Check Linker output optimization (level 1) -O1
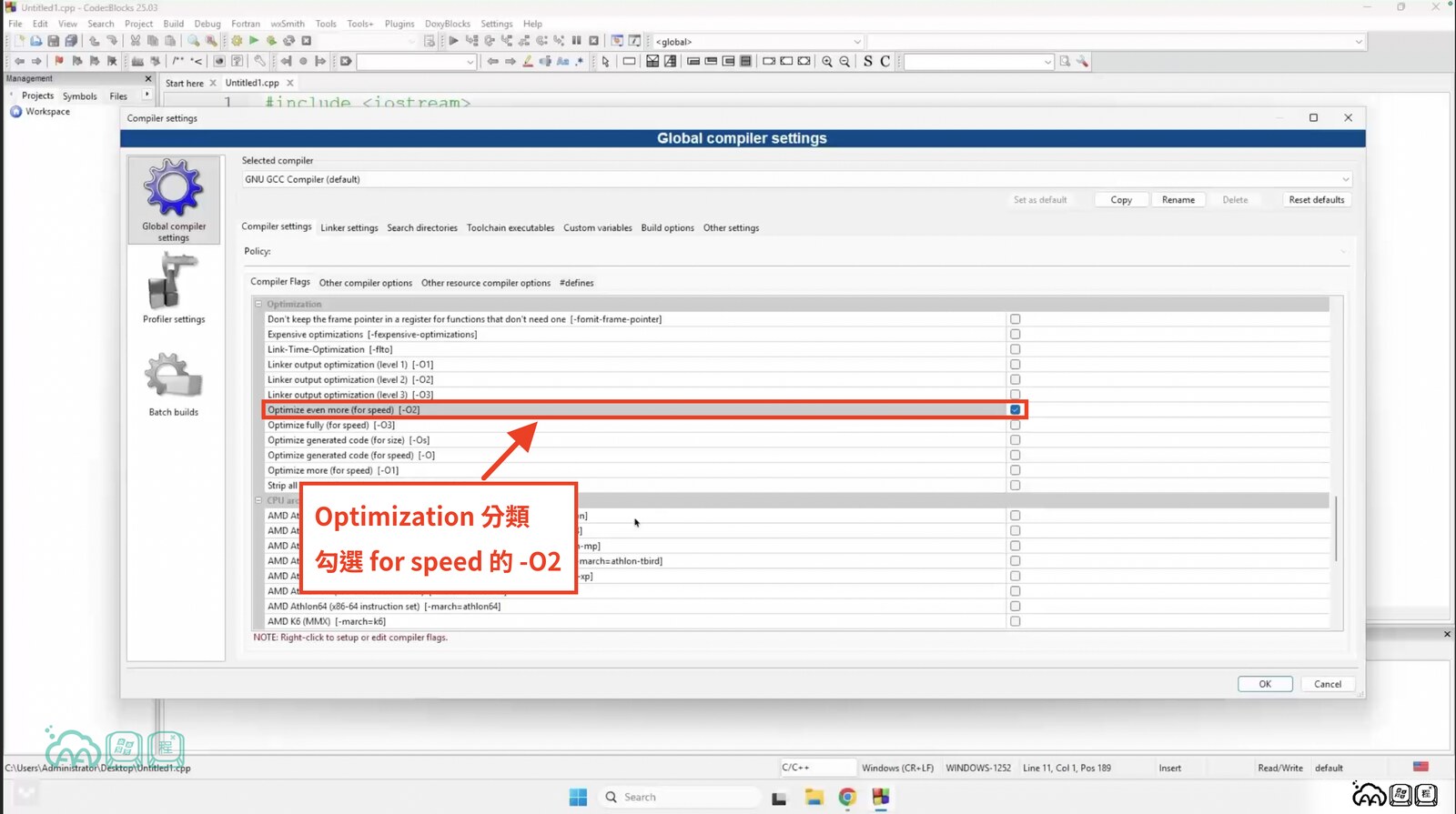 point(1015,365)
